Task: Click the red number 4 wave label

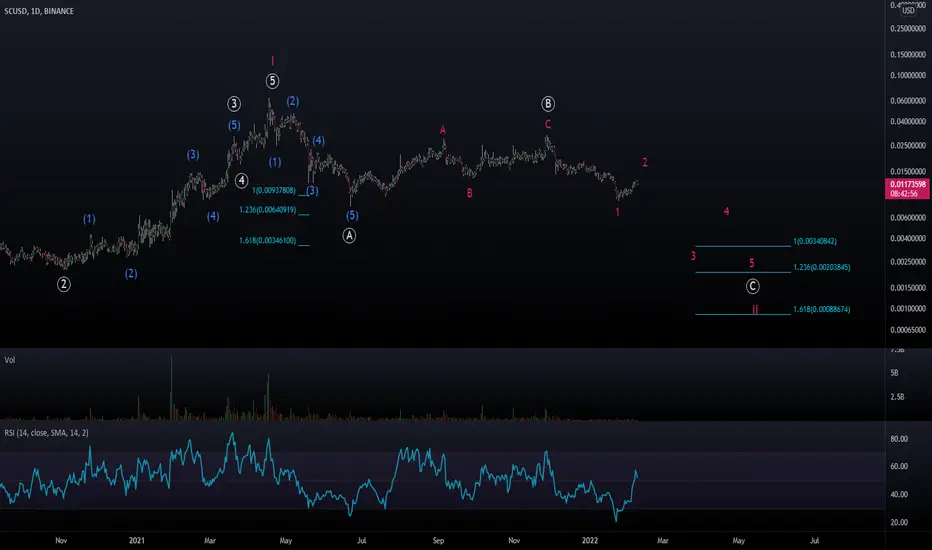Action: coord(726,211)
